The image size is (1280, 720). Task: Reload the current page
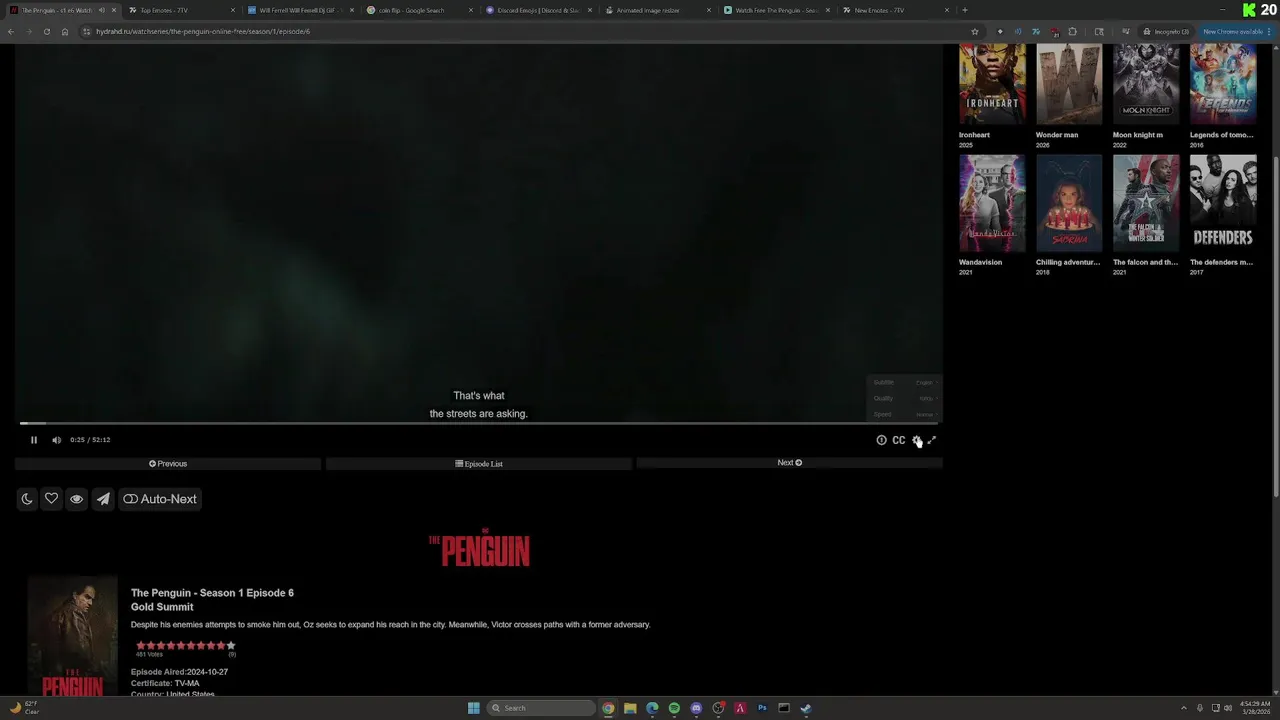[47, 32]
